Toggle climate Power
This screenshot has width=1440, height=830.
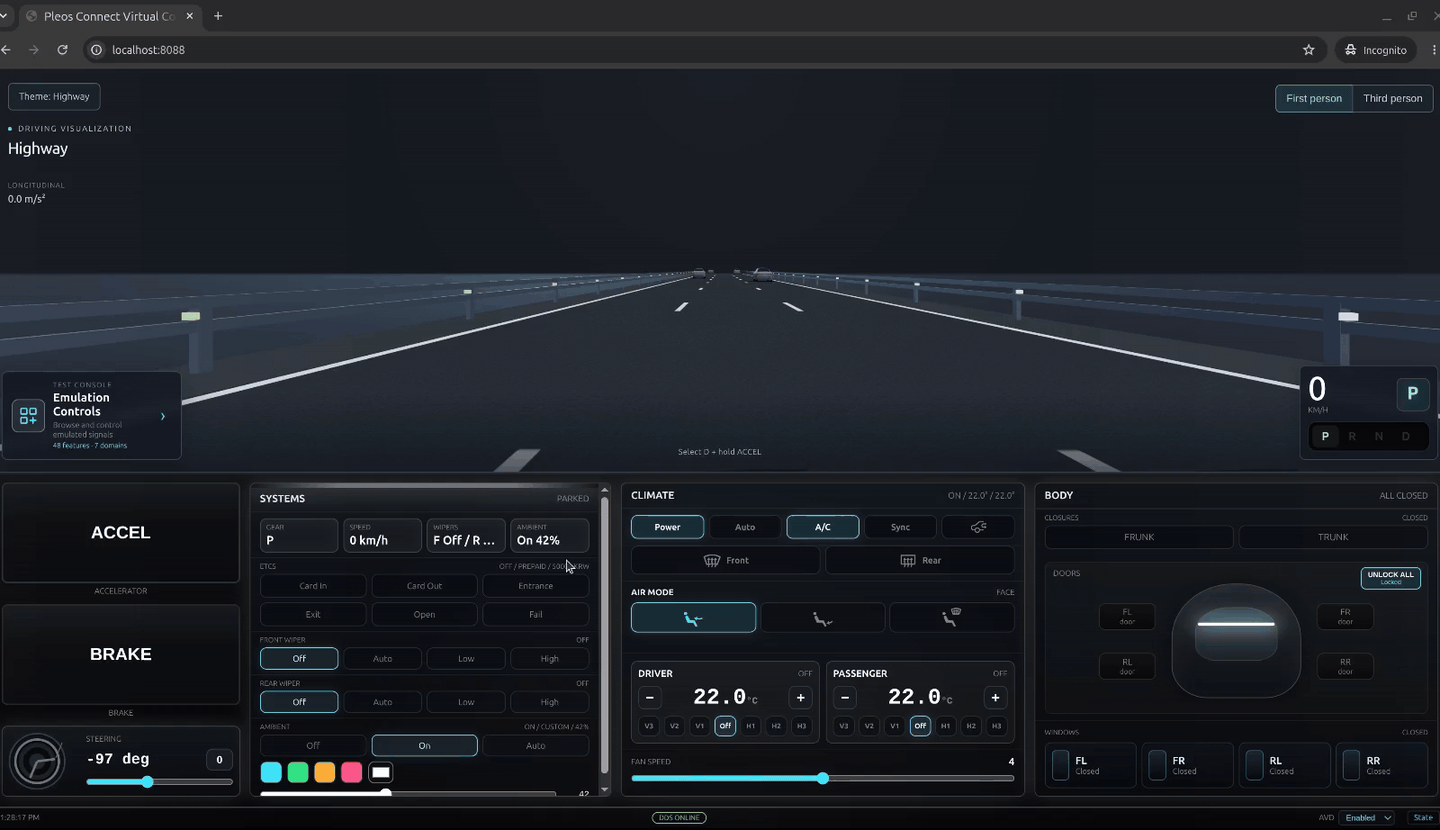[667, 527]
